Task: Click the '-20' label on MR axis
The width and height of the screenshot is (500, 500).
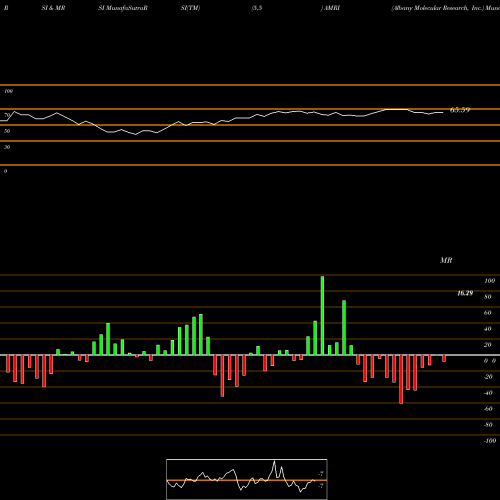Action: click(x=488, y=377)
